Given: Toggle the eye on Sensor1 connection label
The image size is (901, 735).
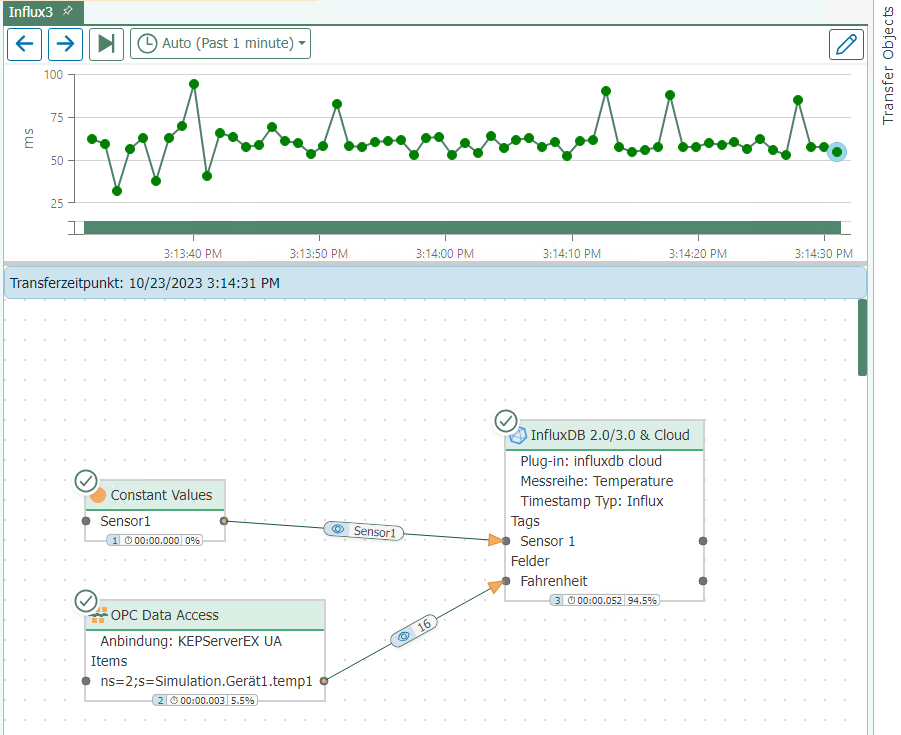Looking at the screenshot, I should (x=338, y=529).
